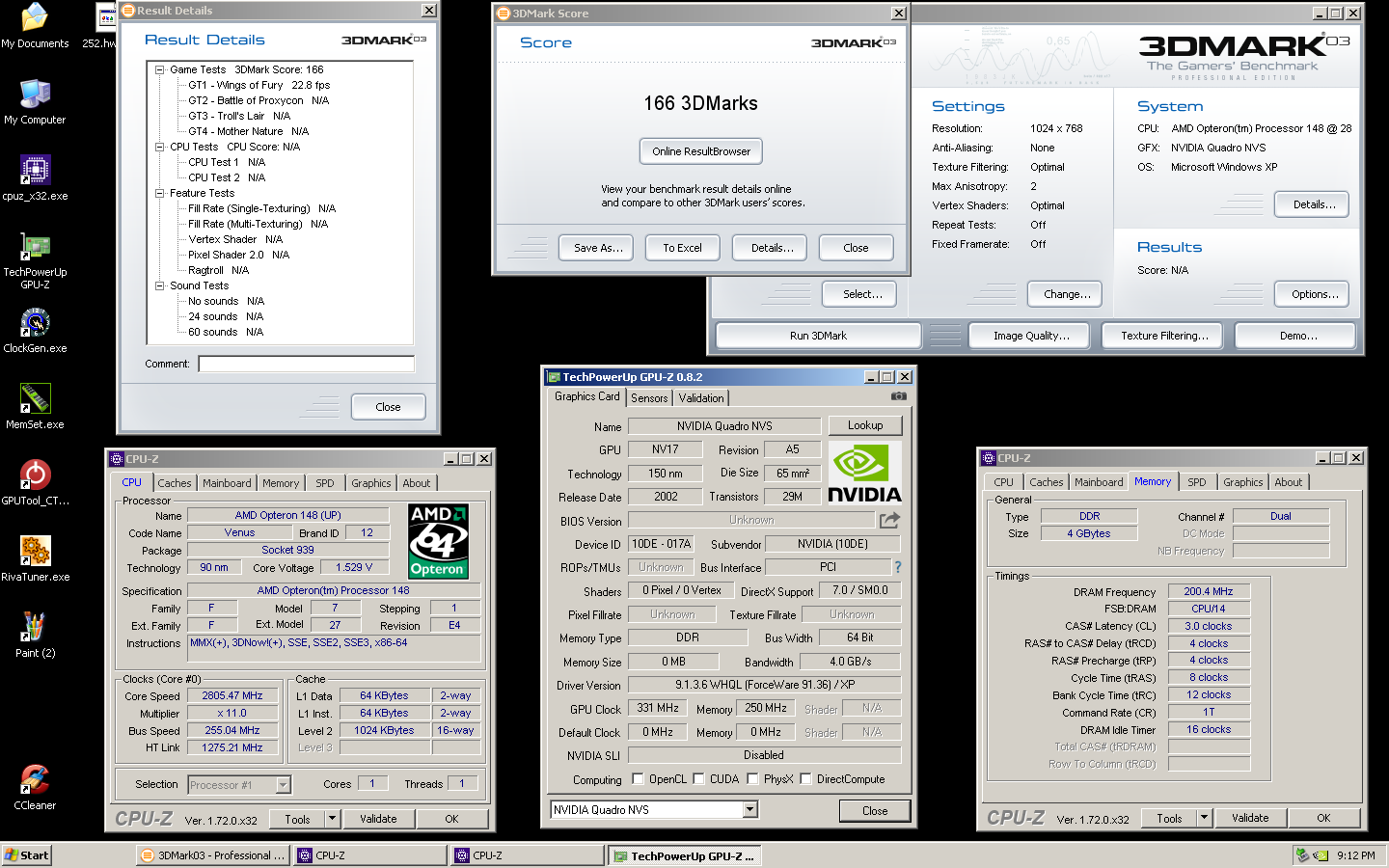Collapse Game Tests tree node

tap(160, 69)
